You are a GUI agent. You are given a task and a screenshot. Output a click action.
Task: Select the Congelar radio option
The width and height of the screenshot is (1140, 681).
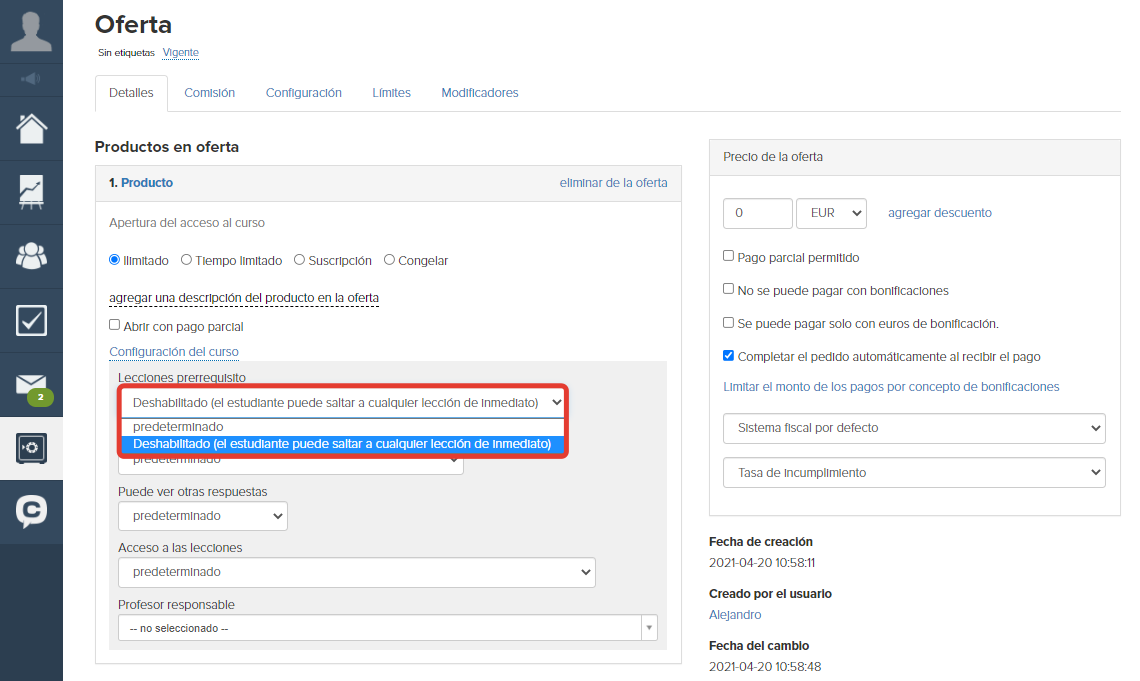(x=389, y=259)
